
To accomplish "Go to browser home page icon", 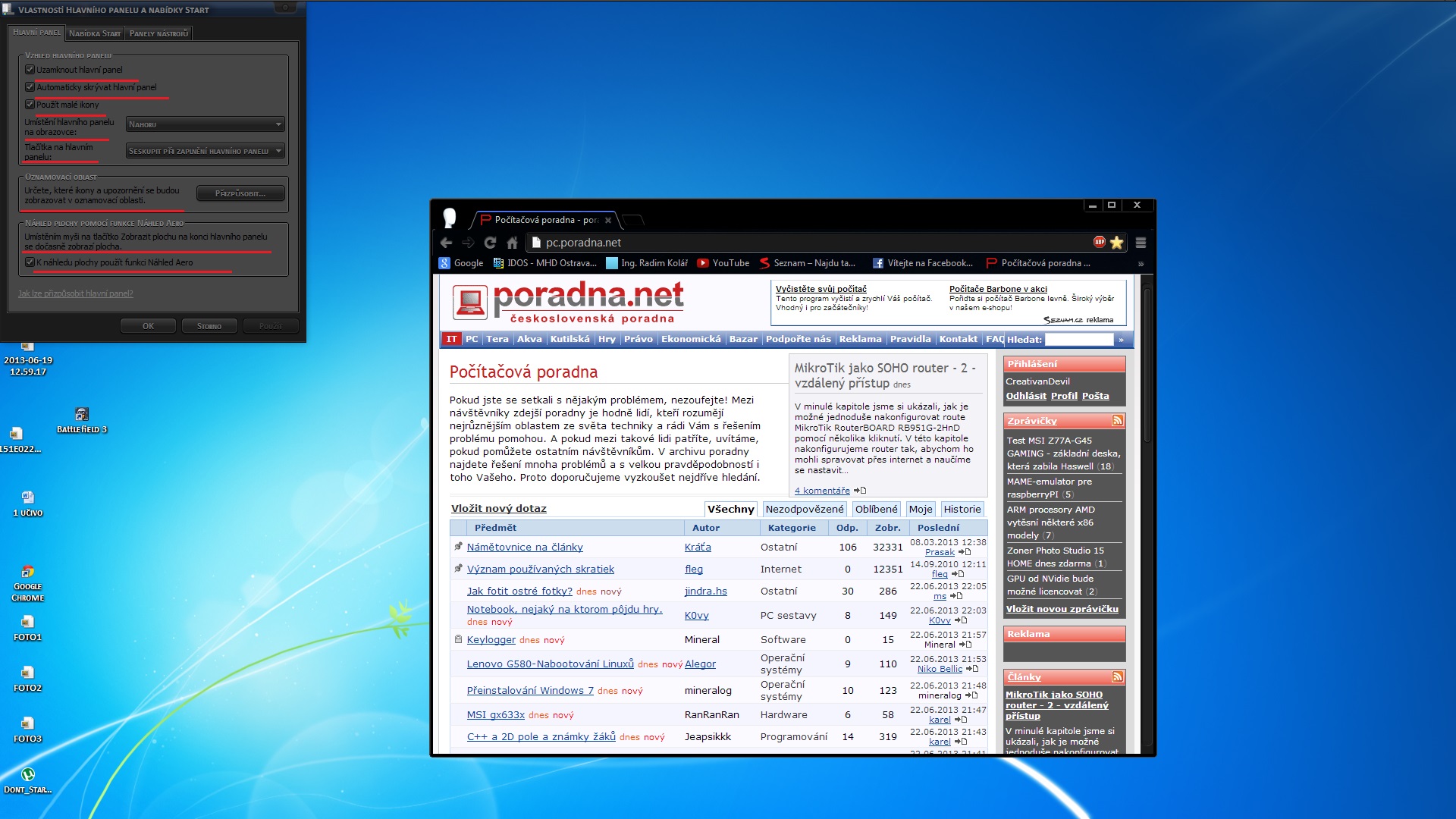I will [512, 243].
